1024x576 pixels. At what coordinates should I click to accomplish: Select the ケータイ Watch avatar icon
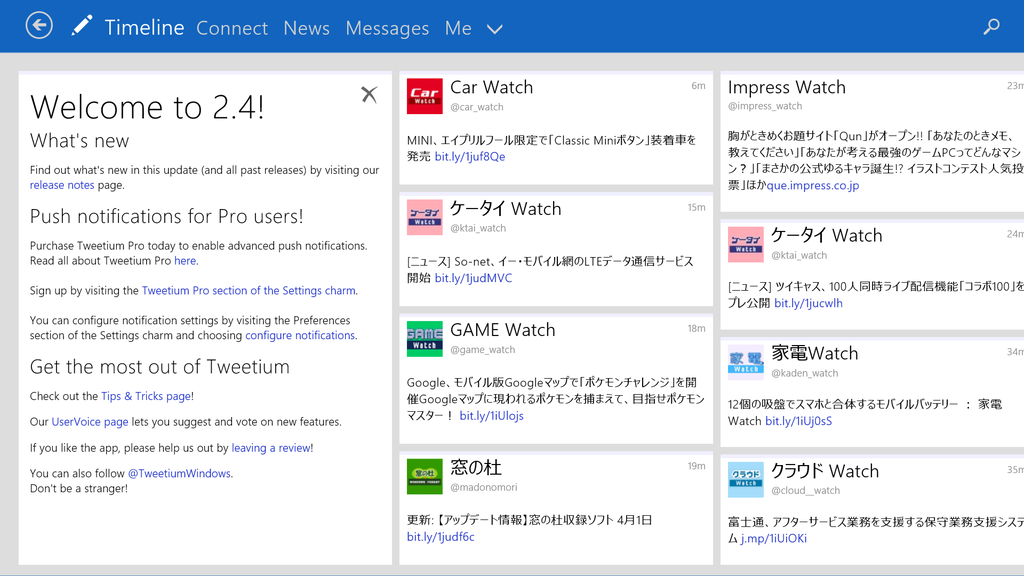424,217
